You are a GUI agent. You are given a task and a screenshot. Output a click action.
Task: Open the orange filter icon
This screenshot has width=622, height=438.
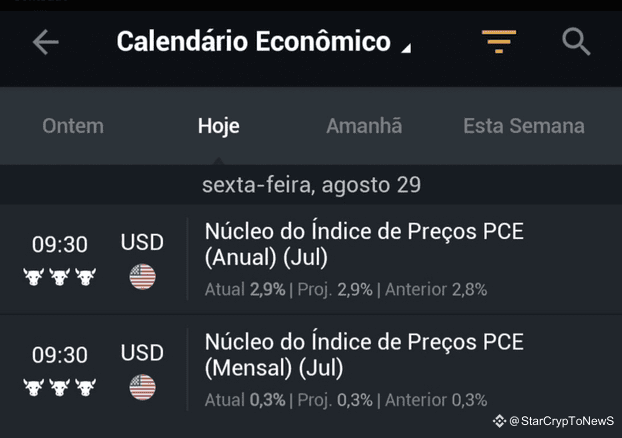[499, 41]
